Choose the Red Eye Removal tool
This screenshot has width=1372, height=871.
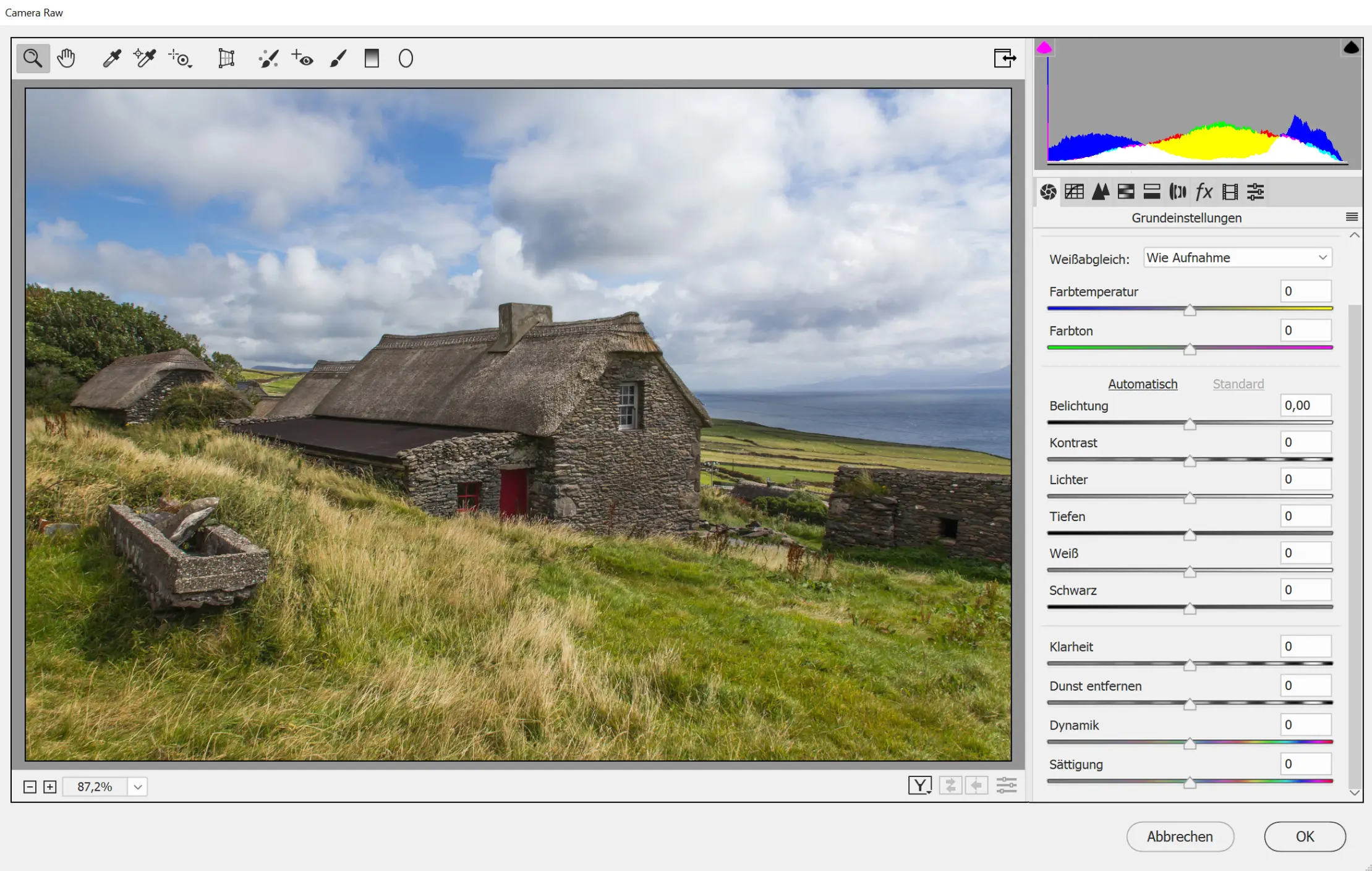click(302, 59)
